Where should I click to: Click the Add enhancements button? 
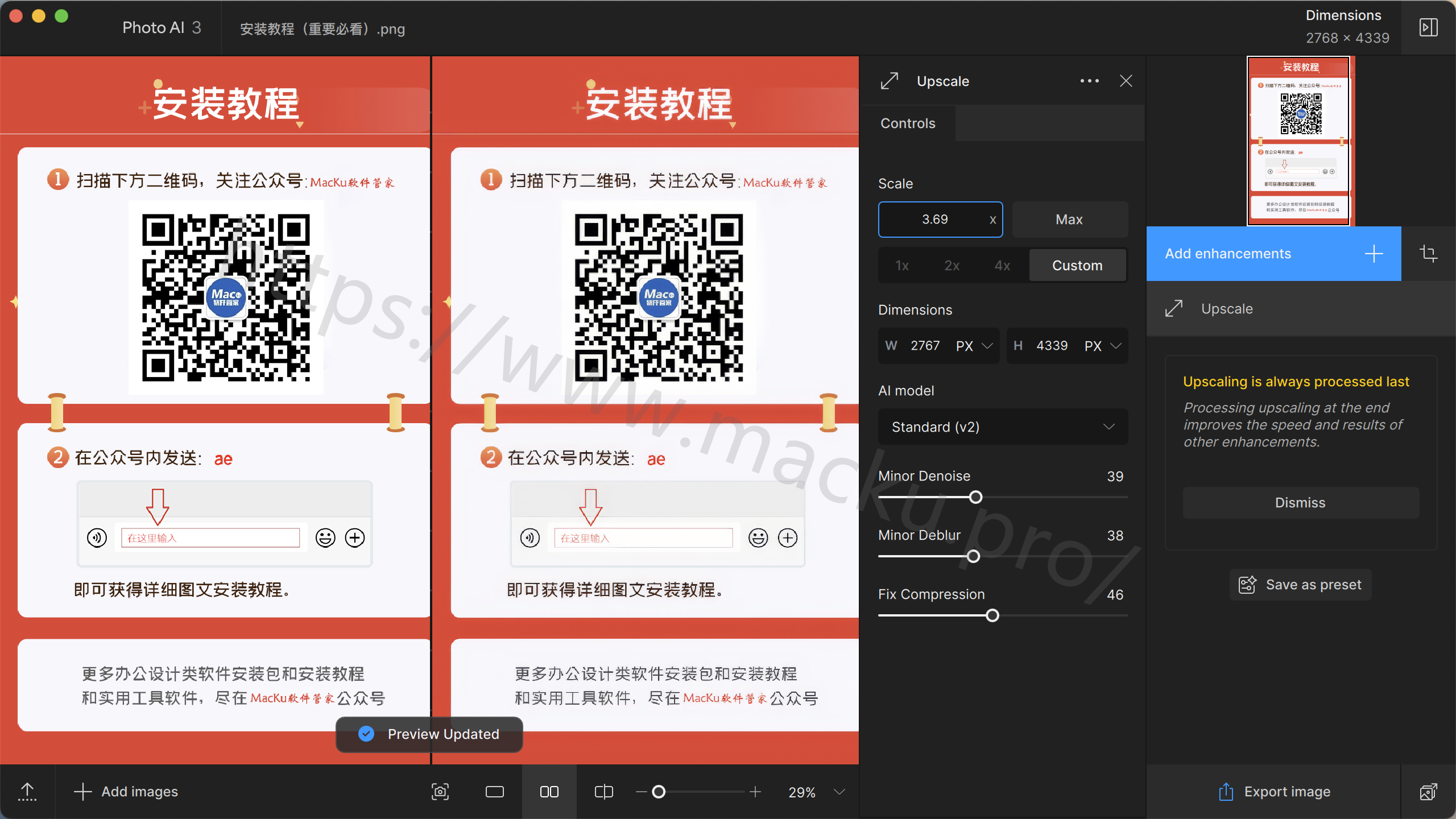(x=1274, y=254)
